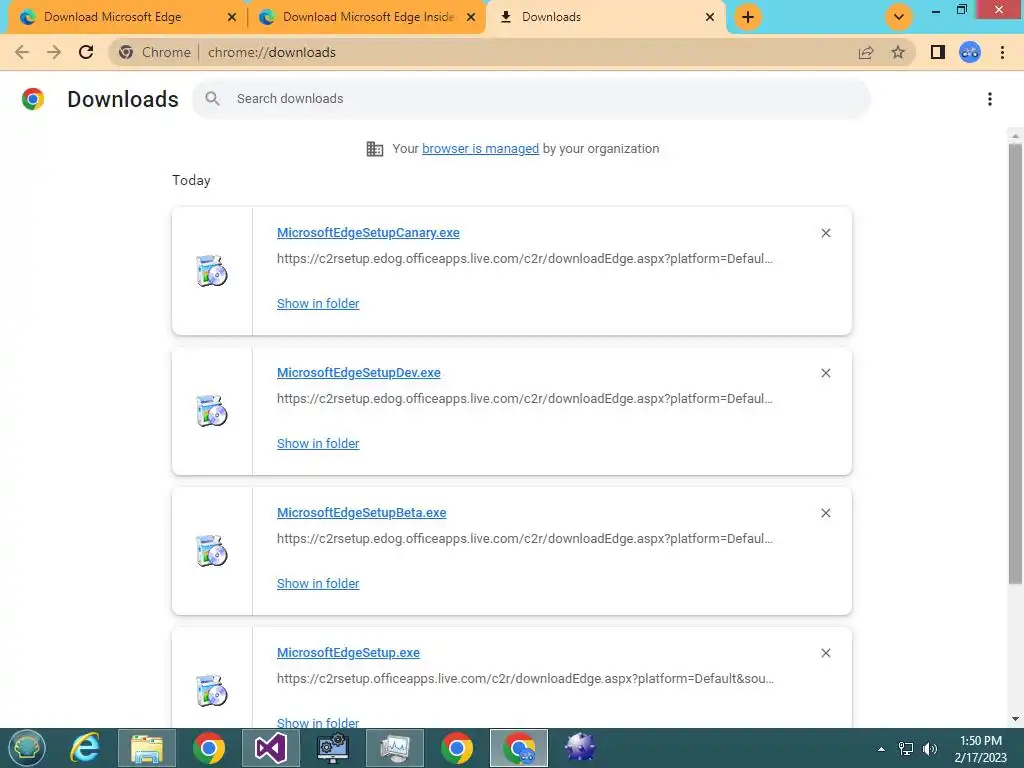Open MicrosoftEdgeSetup.exe file link

(348, 652)
